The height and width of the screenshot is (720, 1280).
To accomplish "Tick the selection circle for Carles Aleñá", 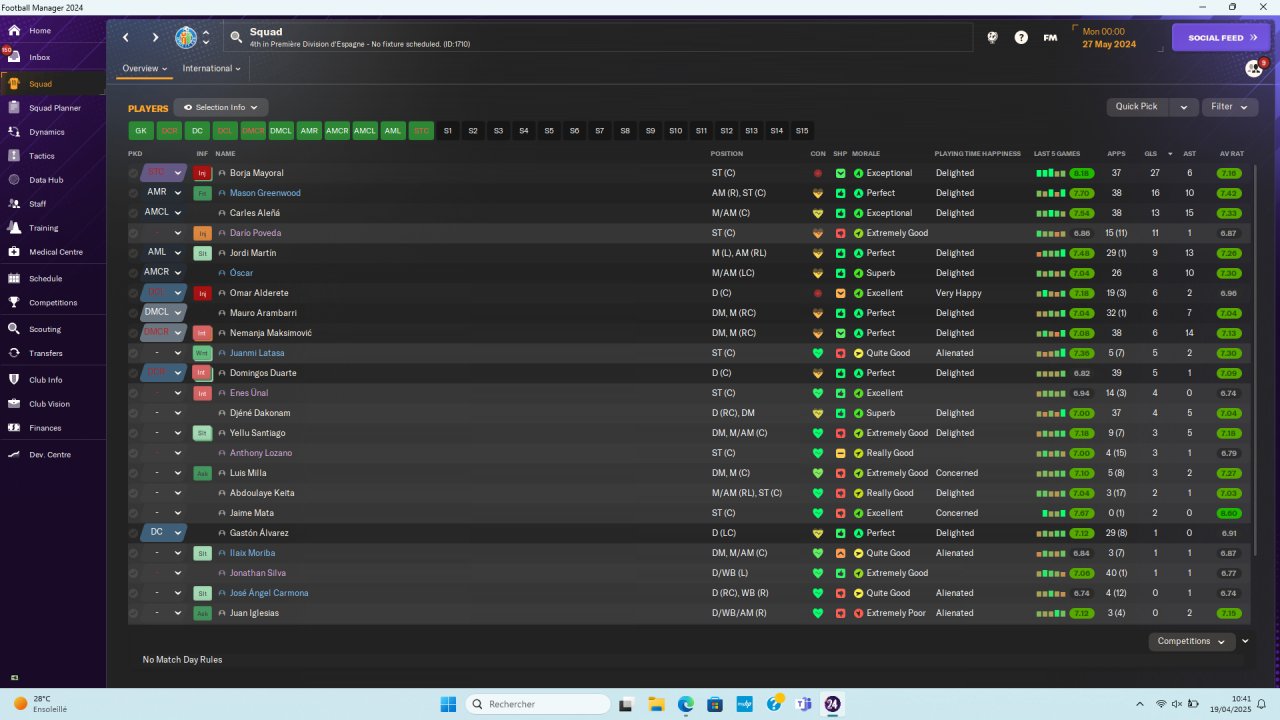I will (x=133, y=213).
